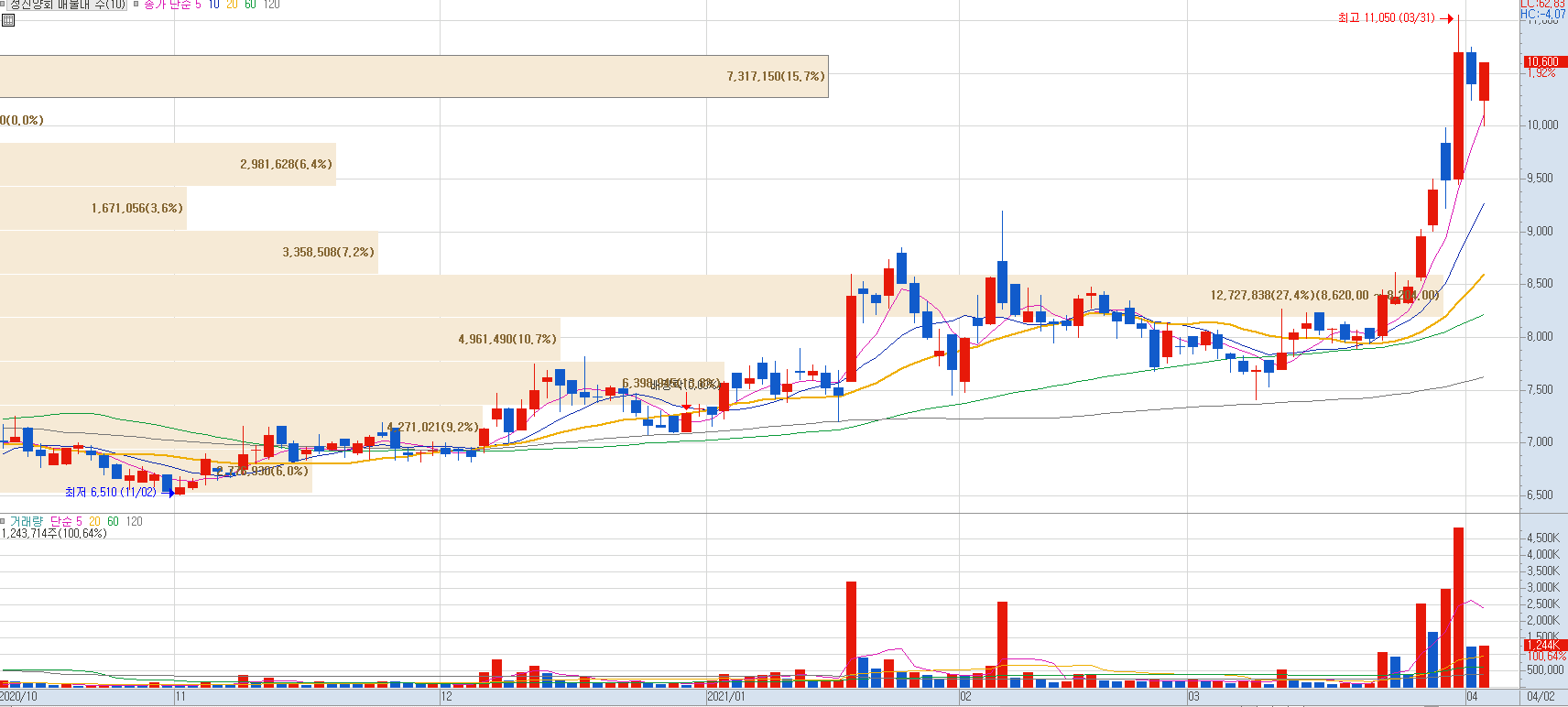The width and height of the screenshot is (1568, 707).
Task: Click the 04/02 date label at bottom right
Action: coord(1541,697)
